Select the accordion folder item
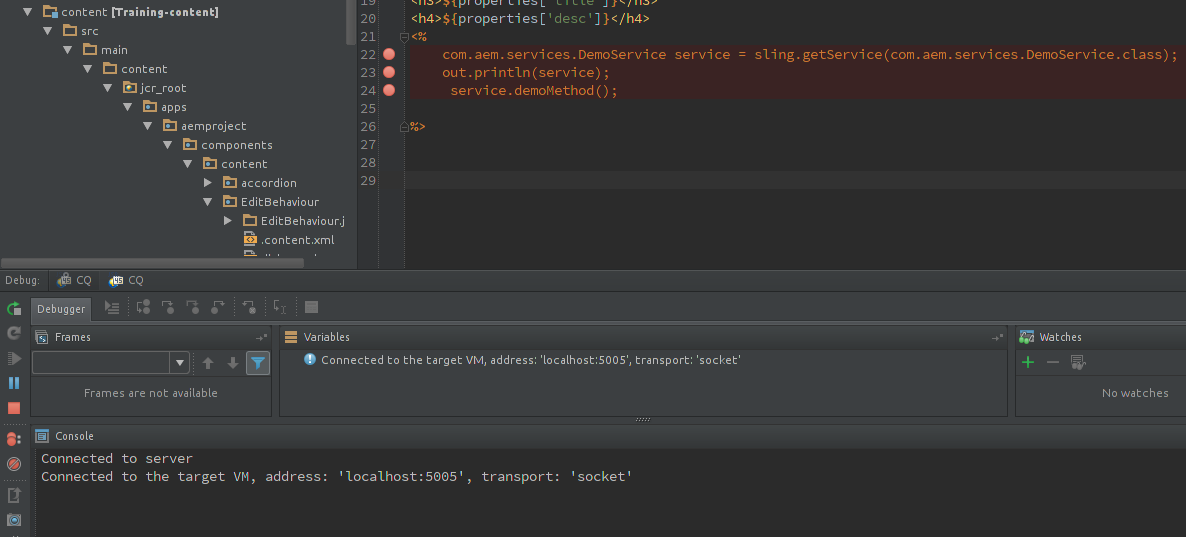Screen dimensions: 1186x537 click(x=269, y=183)
